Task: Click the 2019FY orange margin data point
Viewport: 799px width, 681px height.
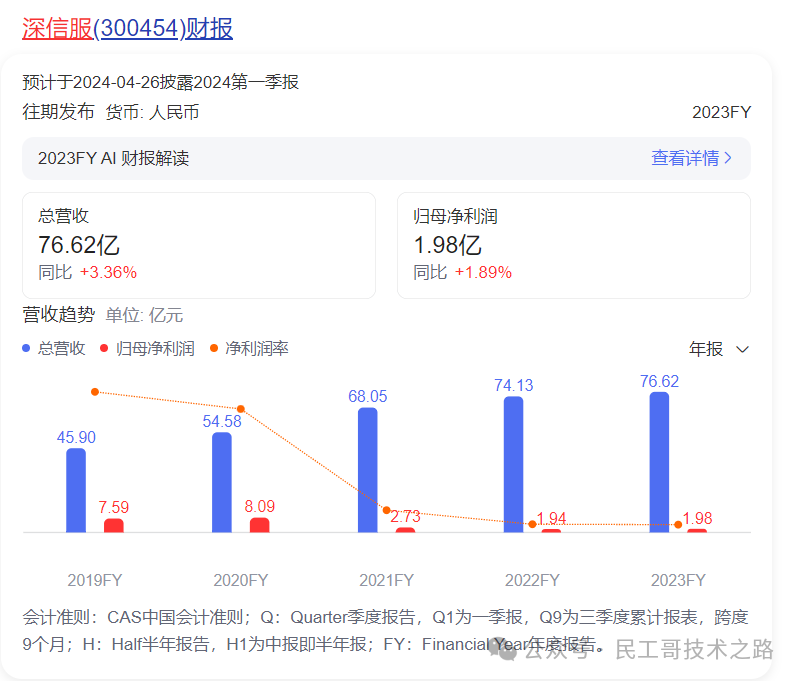Action: [95, 392]
